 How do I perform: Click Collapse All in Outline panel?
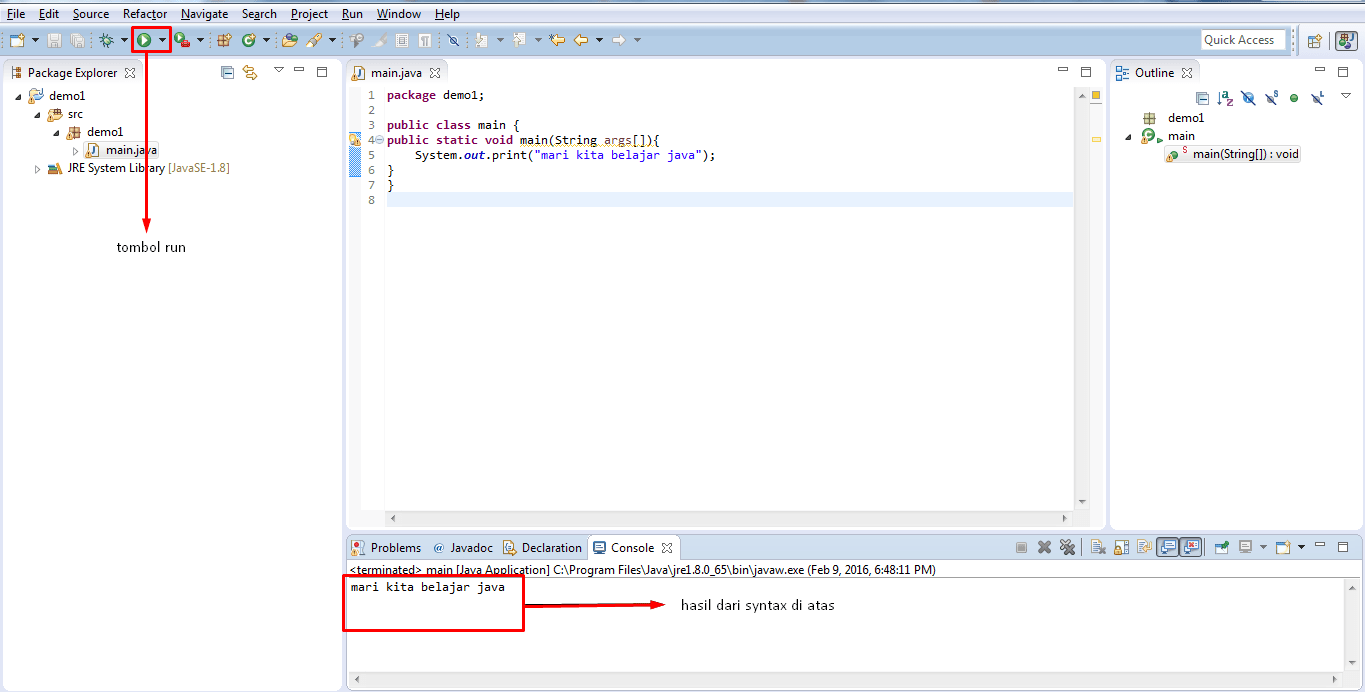tap(1202, 98)
